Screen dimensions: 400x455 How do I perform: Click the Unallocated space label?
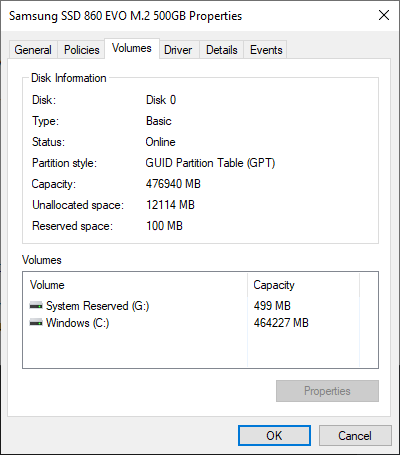pos(78,205)
